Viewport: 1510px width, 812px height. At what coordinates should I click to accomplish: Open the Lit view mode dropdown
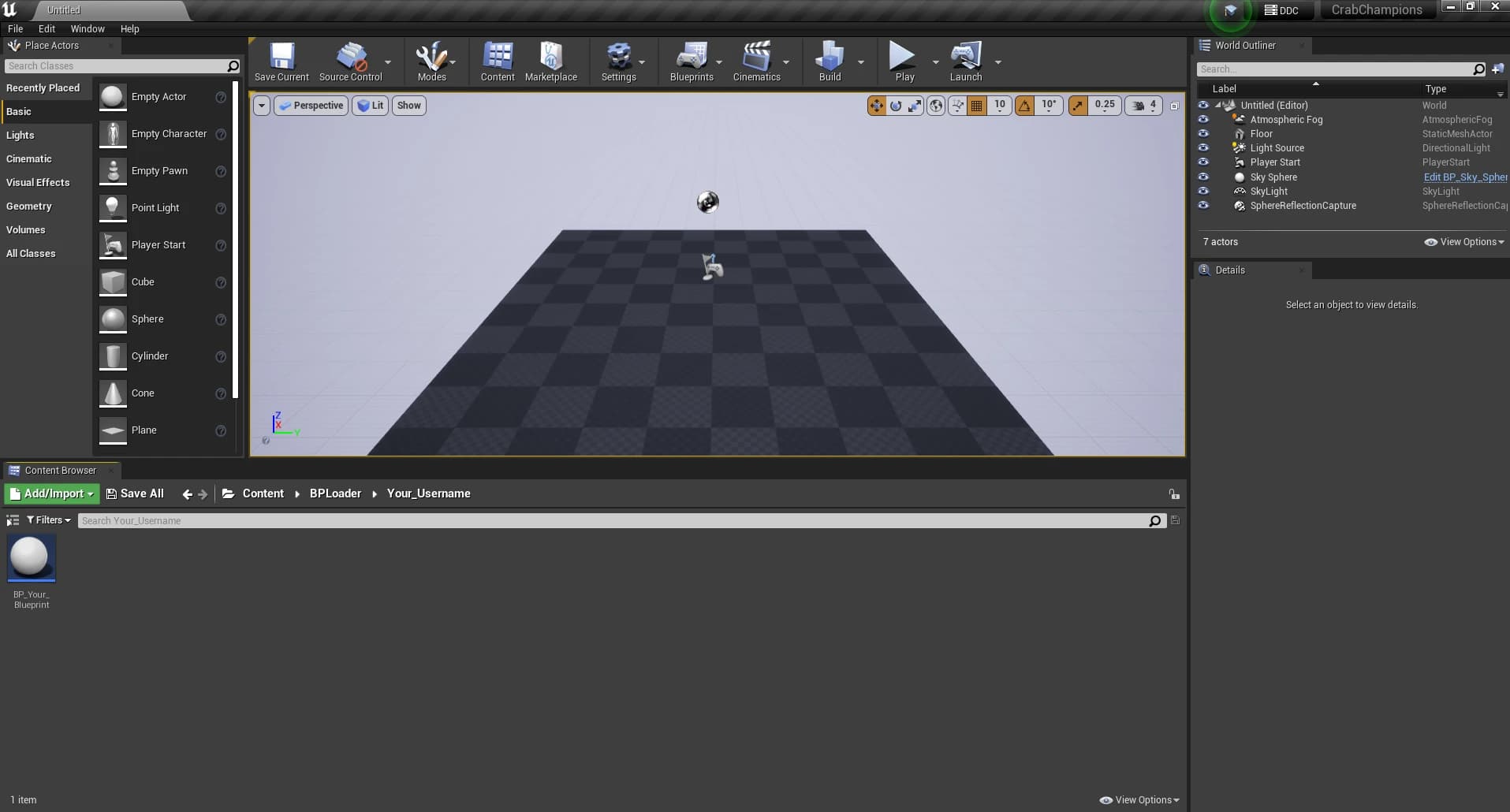(370, 106)
